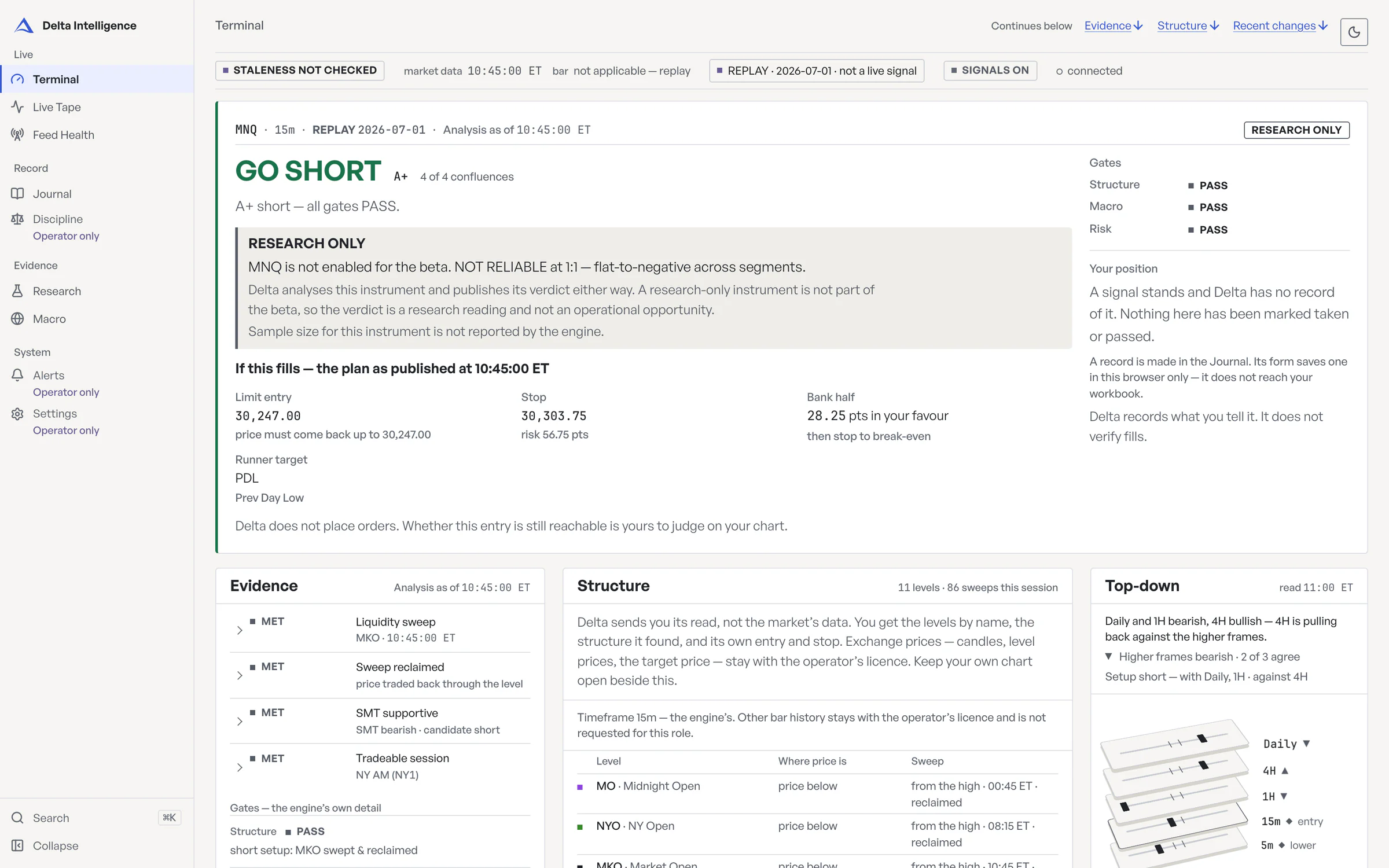1389x868 pixels.
Task: Open Terminal via its gauge icon
Action: 17,79
